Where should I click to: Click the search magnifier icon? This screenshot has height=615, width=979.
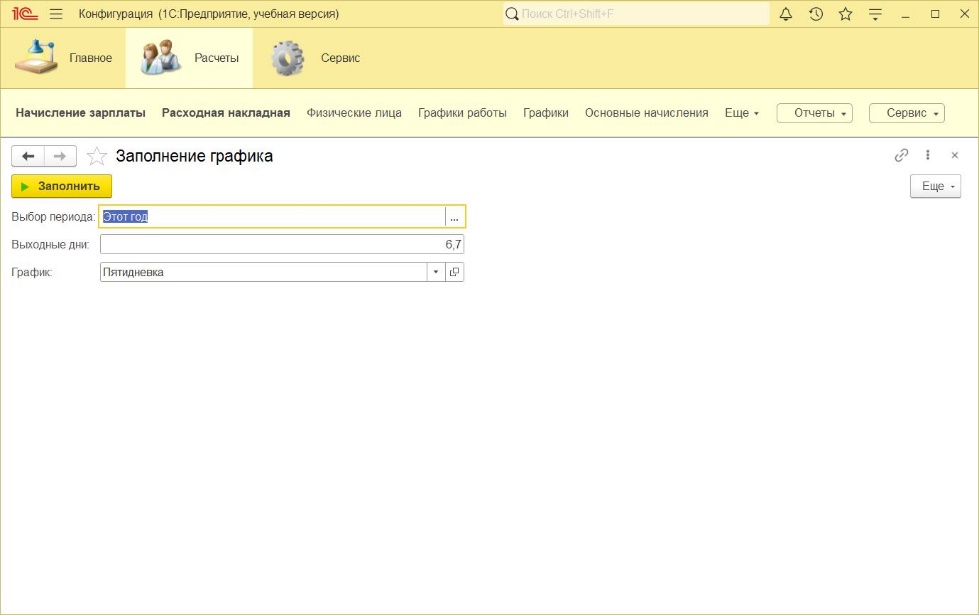click(x=511, y=14)
